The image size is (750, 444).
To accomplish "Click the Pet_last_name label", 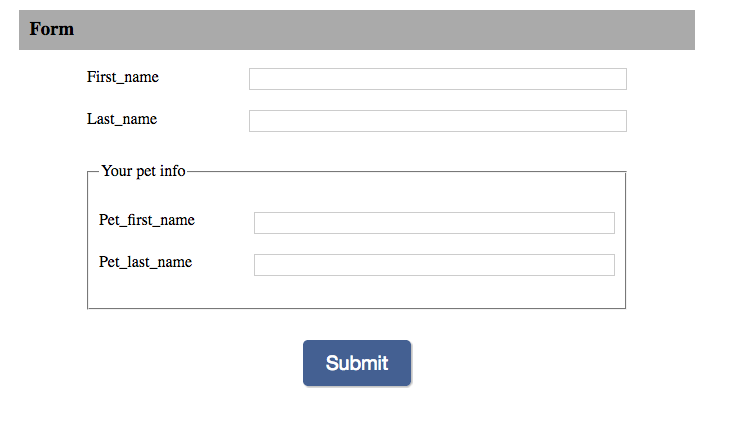I will click(x=145, y=262).
